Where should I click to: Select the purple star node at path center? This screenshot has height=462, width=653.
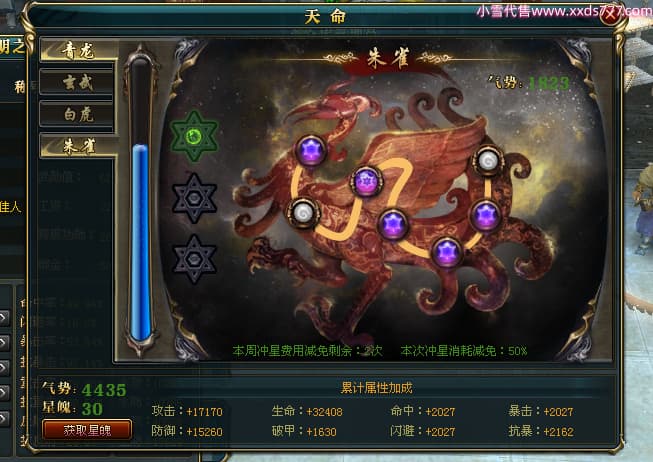pos(393,224)
